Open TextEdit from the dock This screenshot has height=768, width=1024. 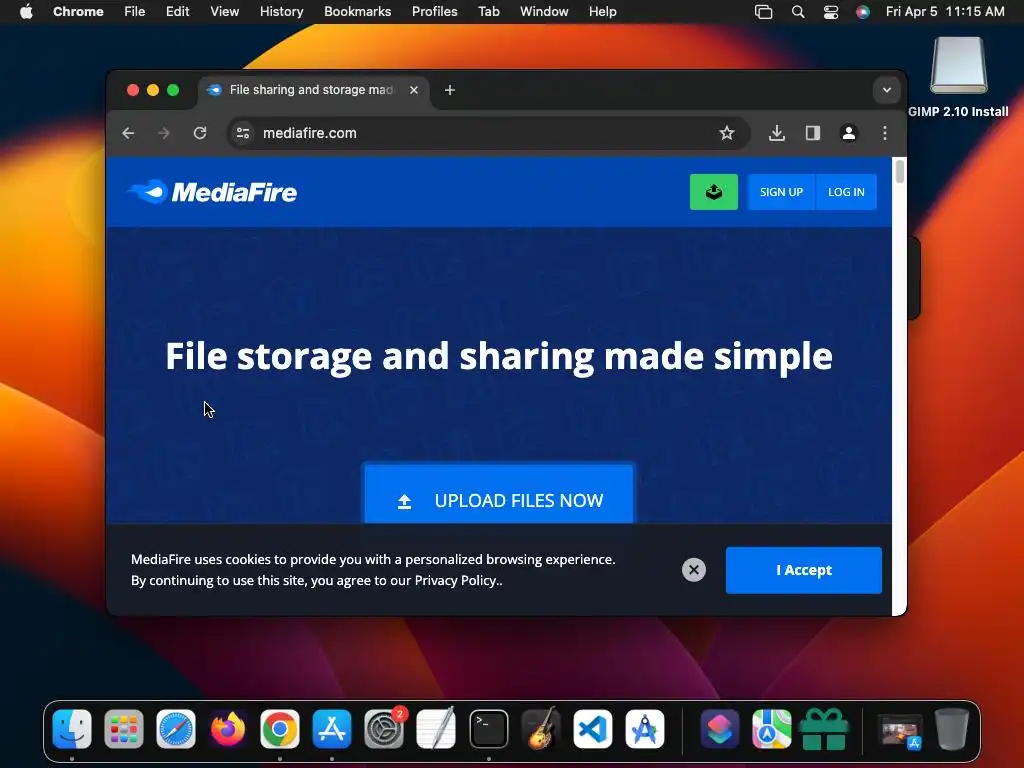pyautogui.click(x=436, y=729)
